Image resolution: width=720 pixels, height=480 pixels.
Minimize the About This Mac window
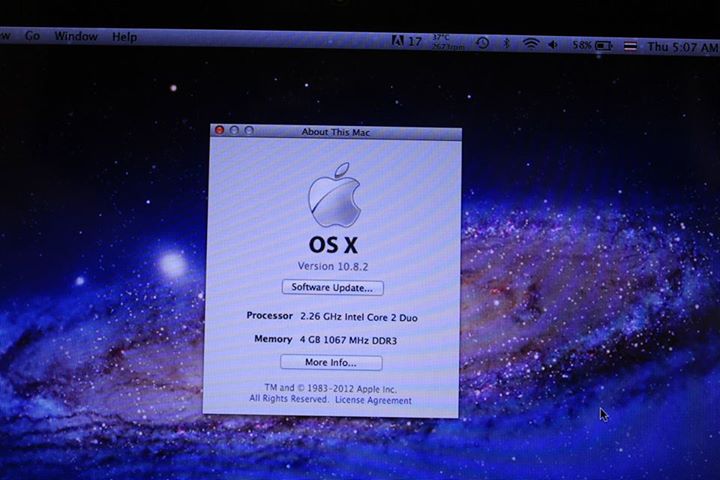(235, 130)
